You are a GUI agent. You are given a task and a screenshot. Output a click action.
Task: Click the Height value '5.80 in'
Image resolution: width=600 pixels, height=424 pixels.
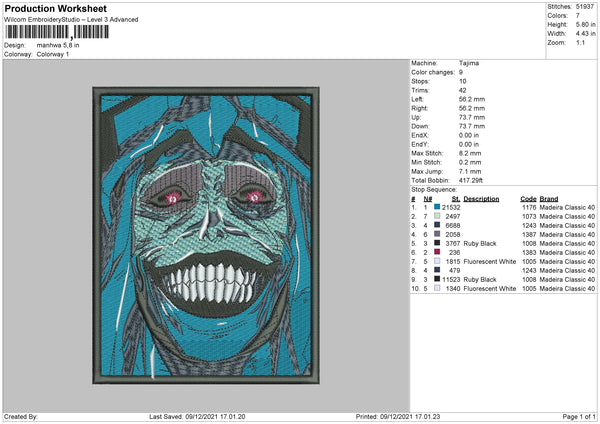click(585, 24)
